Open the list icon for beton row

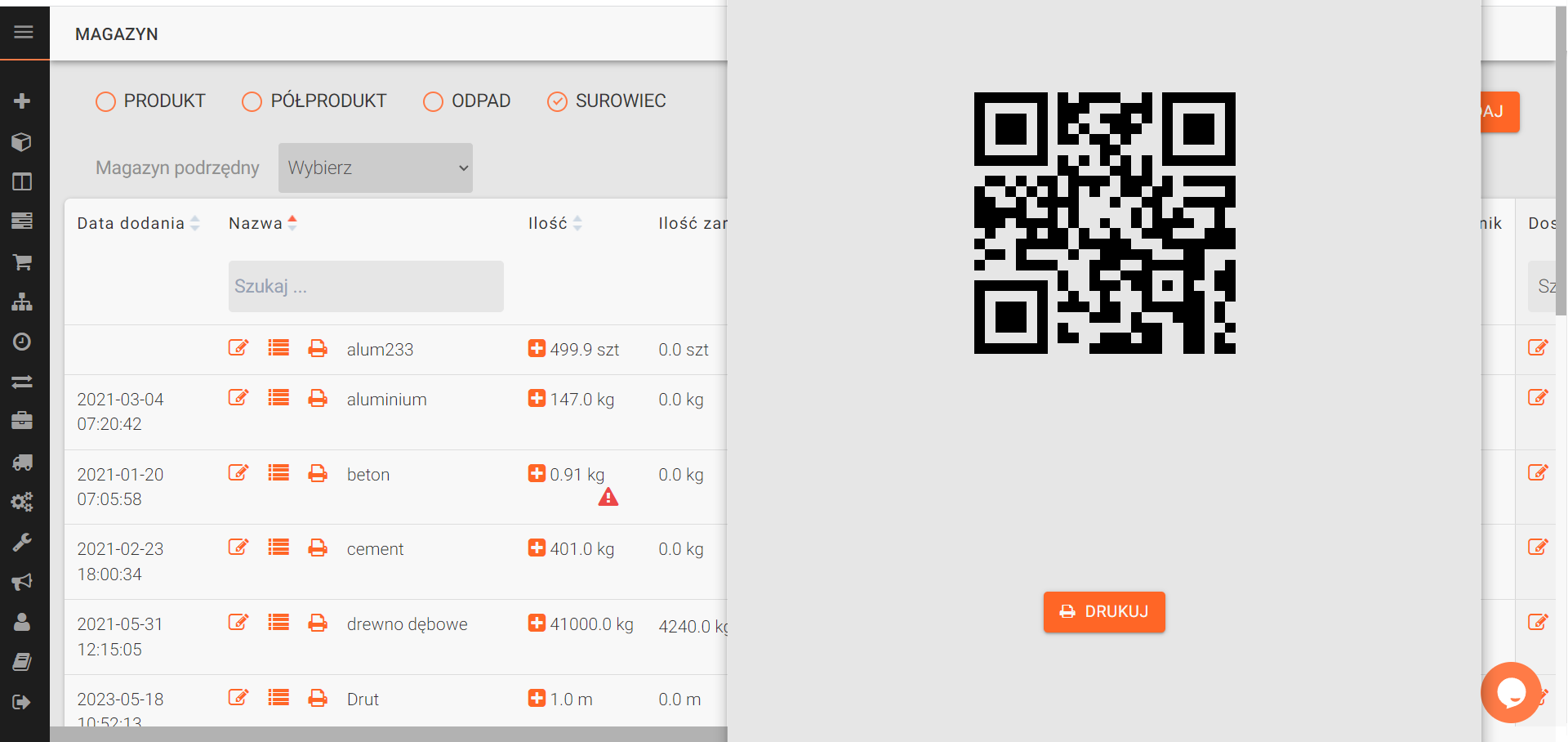278,473
